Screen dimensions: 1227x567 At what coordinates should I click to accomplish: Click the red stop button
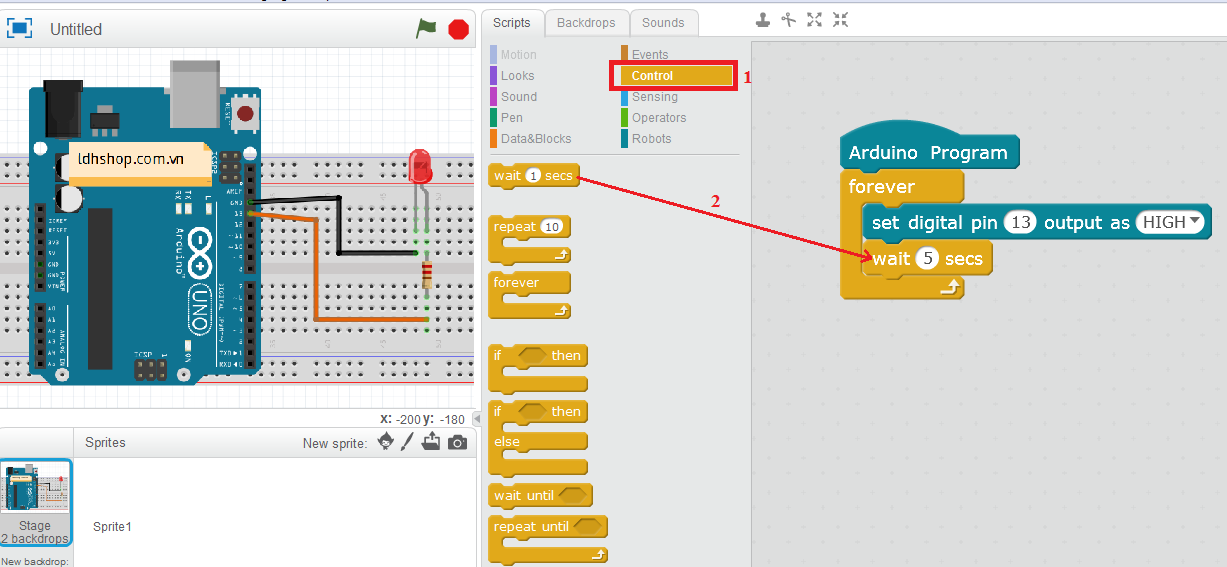click(459, 30)
